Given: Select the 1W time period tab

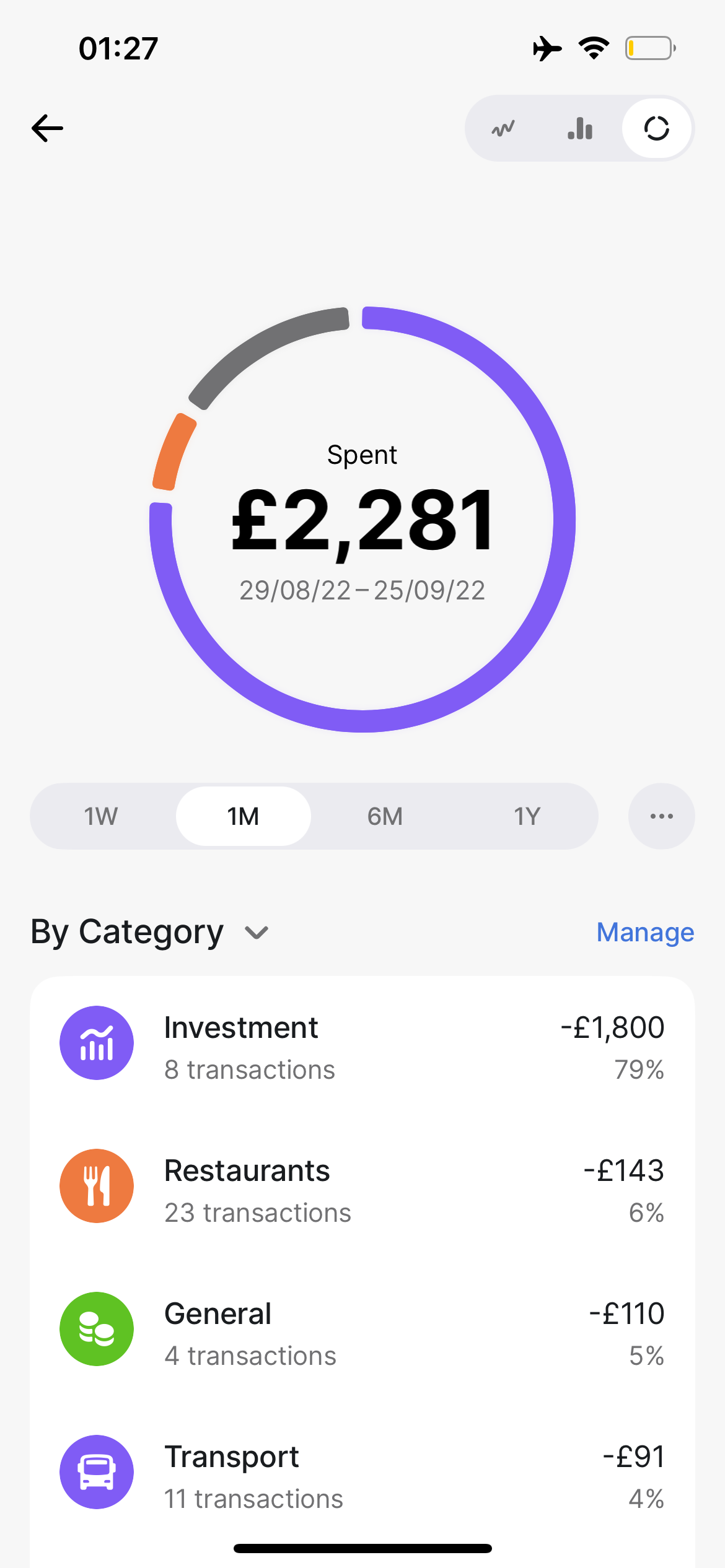Looking at the screenshot, I should (101, 816).
